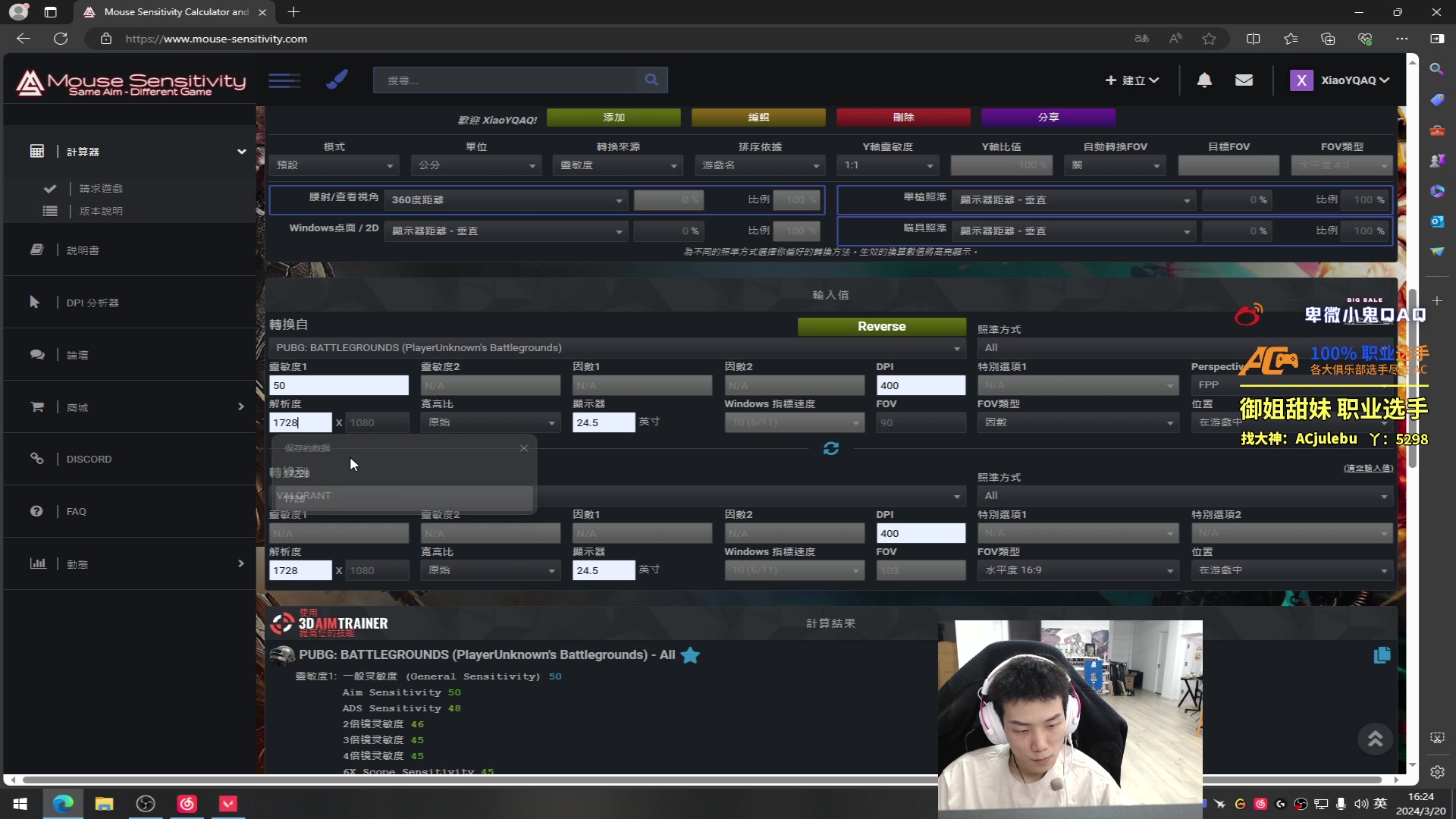Click the red 刪除 button

[x=903, y=118]
